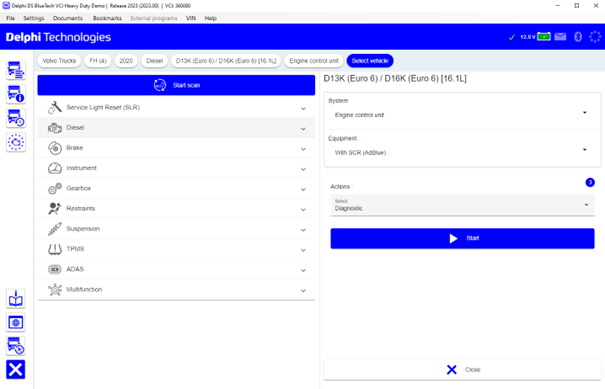The height and width of the screenshot is (389, 605).
Task: Click the dotted circle status icon in header
Action: pyautogui.click(x=595, y=37)
